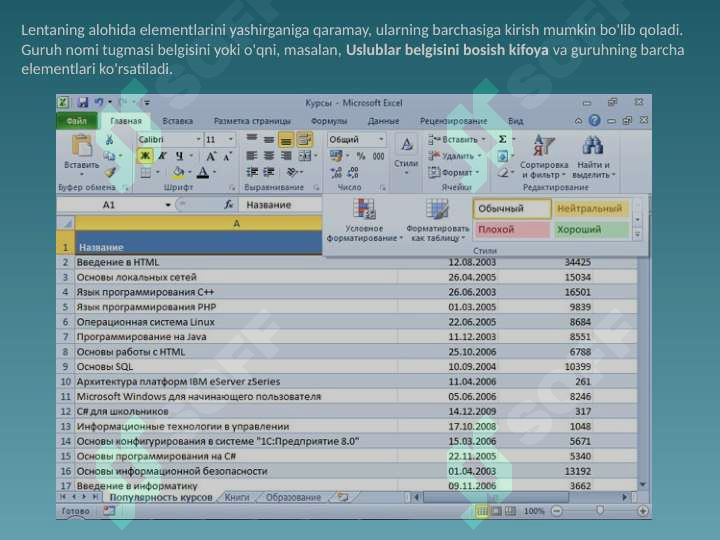This screenshot has height=540, width=720.
Task: Decrease the cell indent
Action: click(251, 172)
